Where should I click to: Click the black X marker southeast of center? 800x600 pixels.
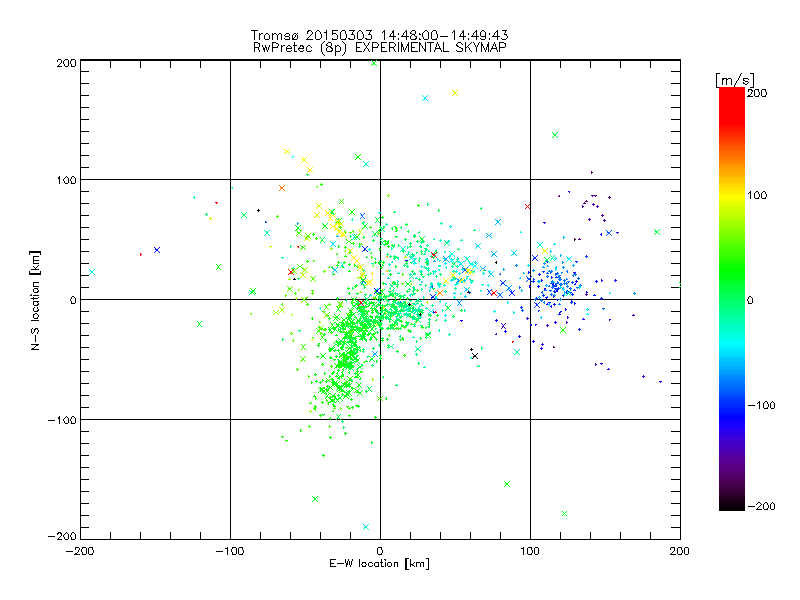click(x=475, y=356)
